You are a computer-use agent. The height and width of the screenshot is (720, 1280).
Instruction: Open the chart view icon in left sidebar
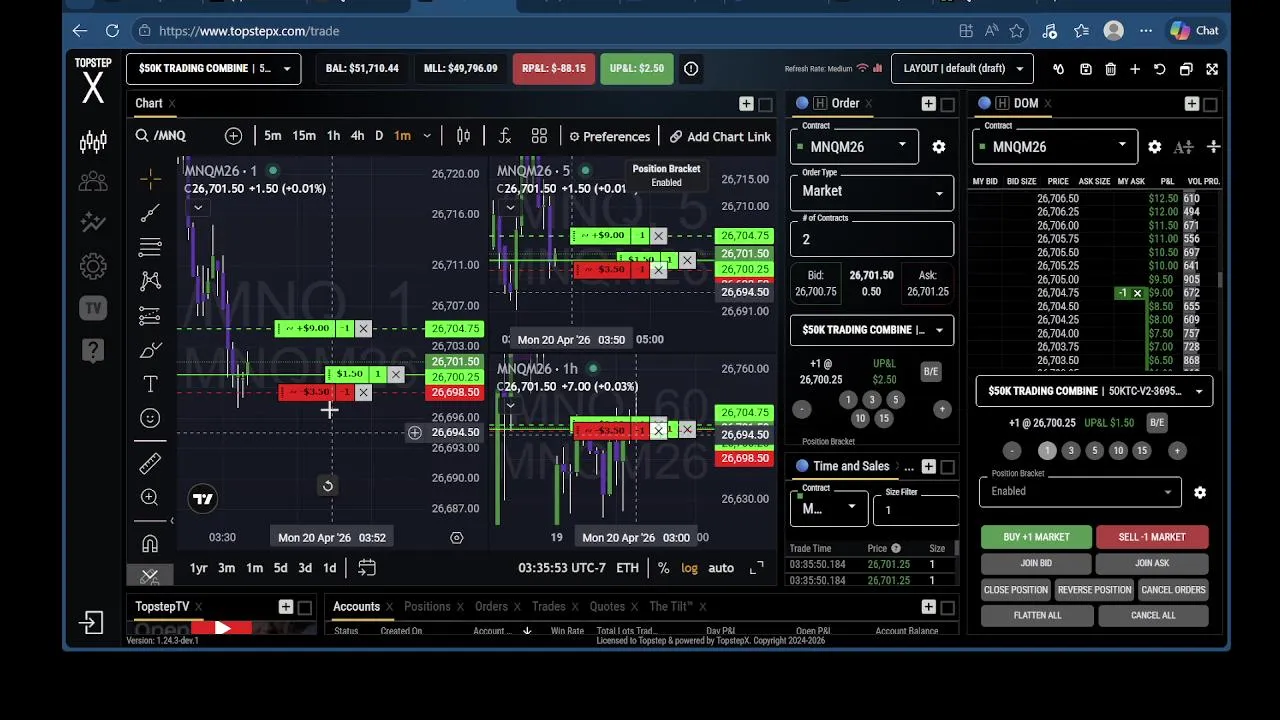click(x=93, y=142)
